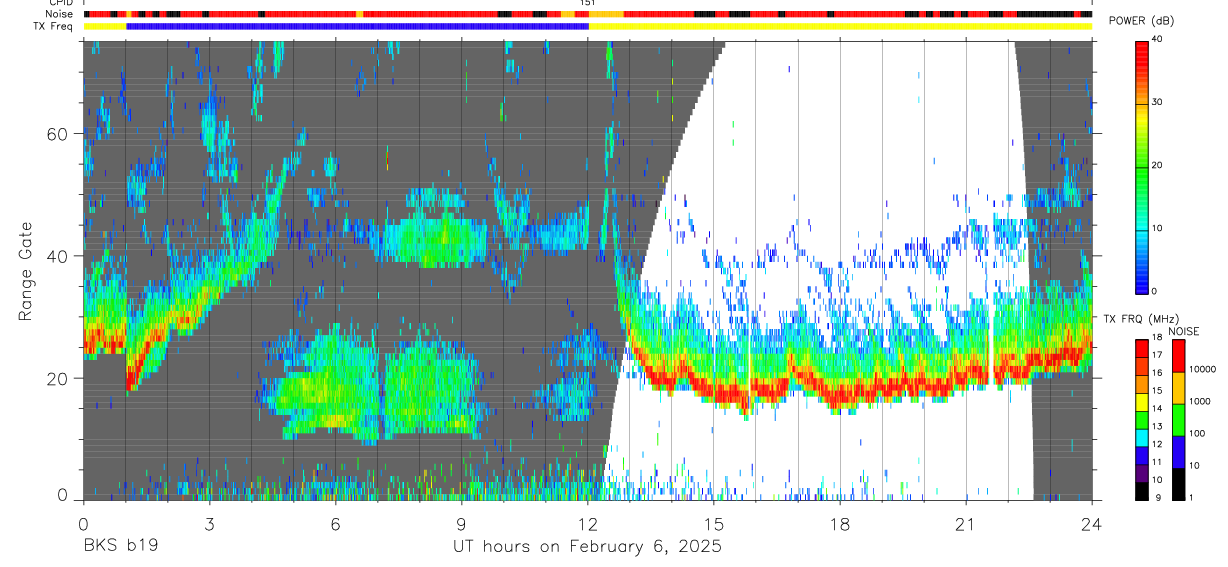
Task: Click the 24 tick label on UT hours axis
Action: coord(1092,523)
